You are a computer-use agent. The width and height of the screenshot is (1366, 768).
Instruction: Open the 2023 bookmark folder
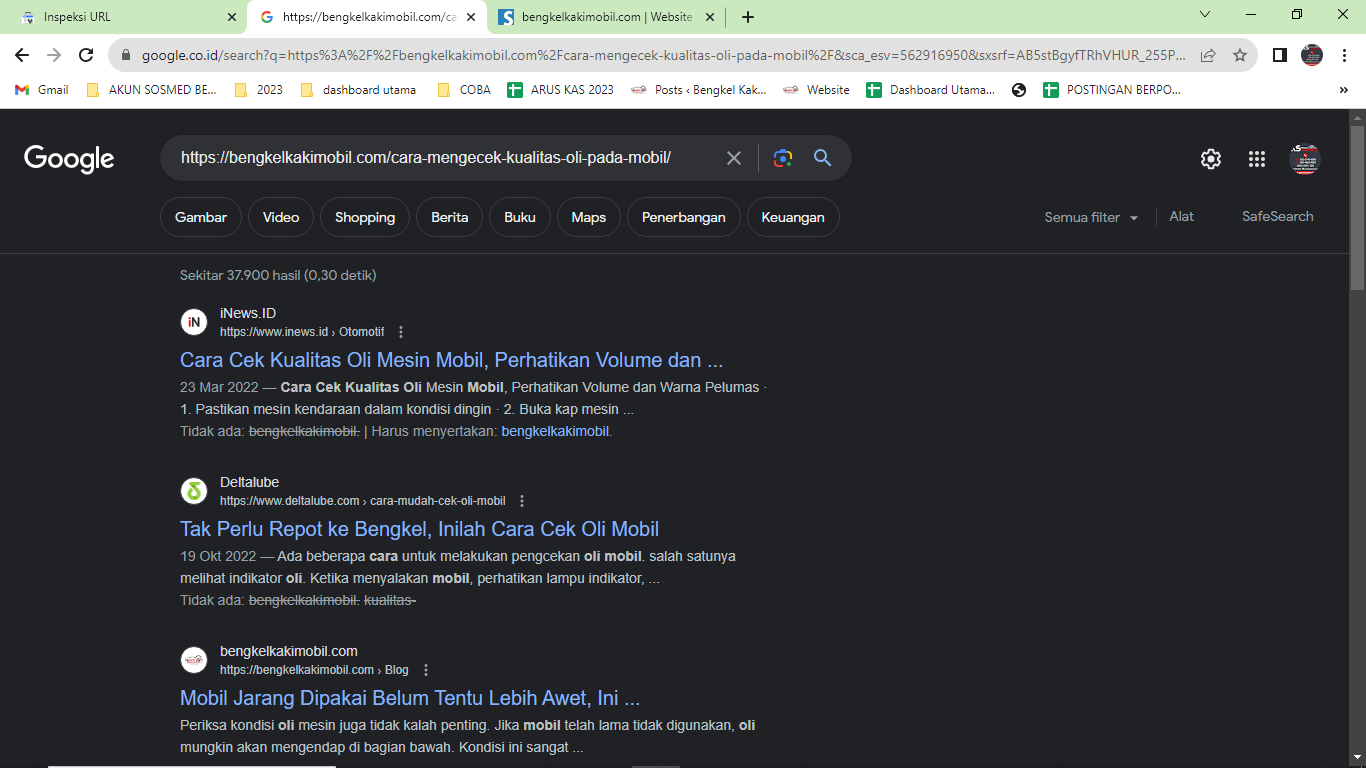[x=258, y=90]
